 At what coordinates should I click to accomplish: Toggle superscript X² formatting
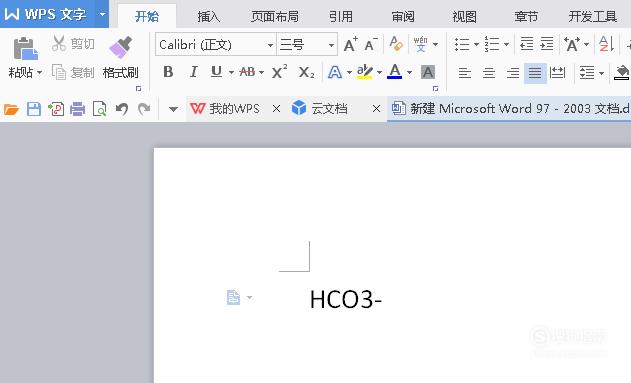(x=279, y=72)
